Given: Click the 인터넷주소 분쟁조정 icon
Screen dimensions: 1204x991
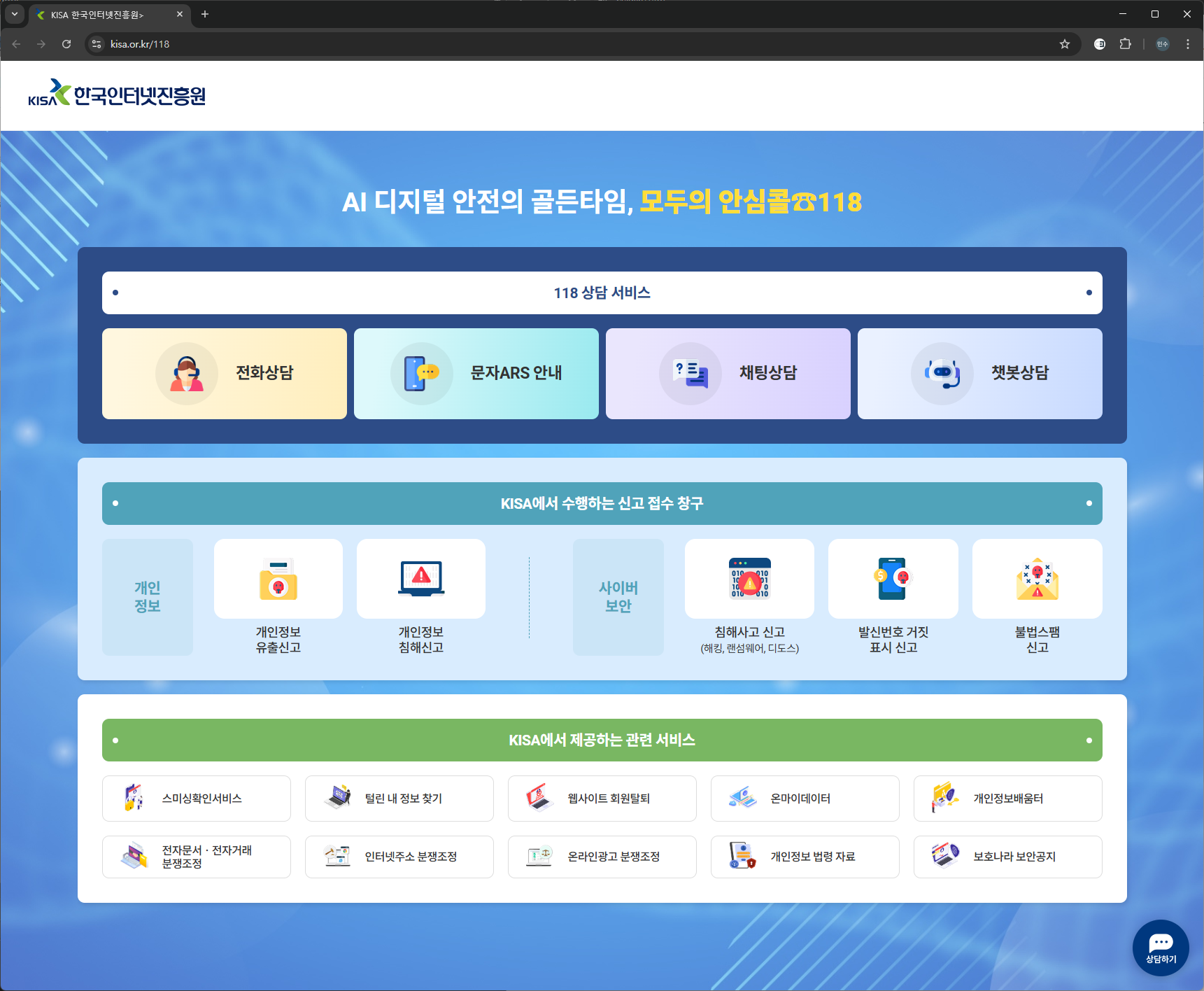Looking at the screenshot, I should pos(337,856).
